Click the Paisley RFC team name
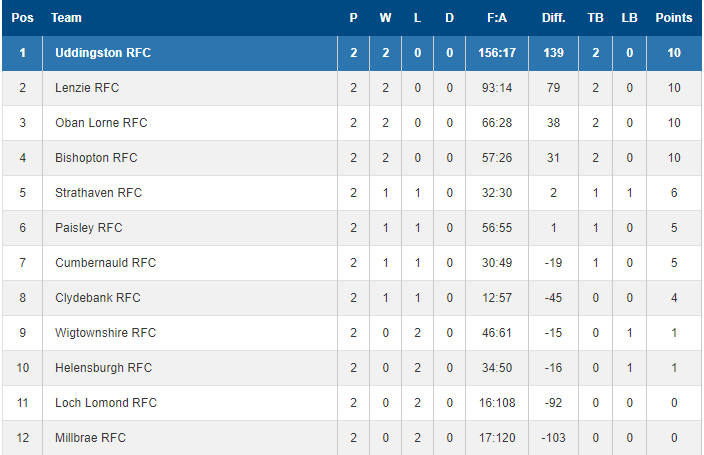This screenshot has height=455, width=704. point(88,228)
